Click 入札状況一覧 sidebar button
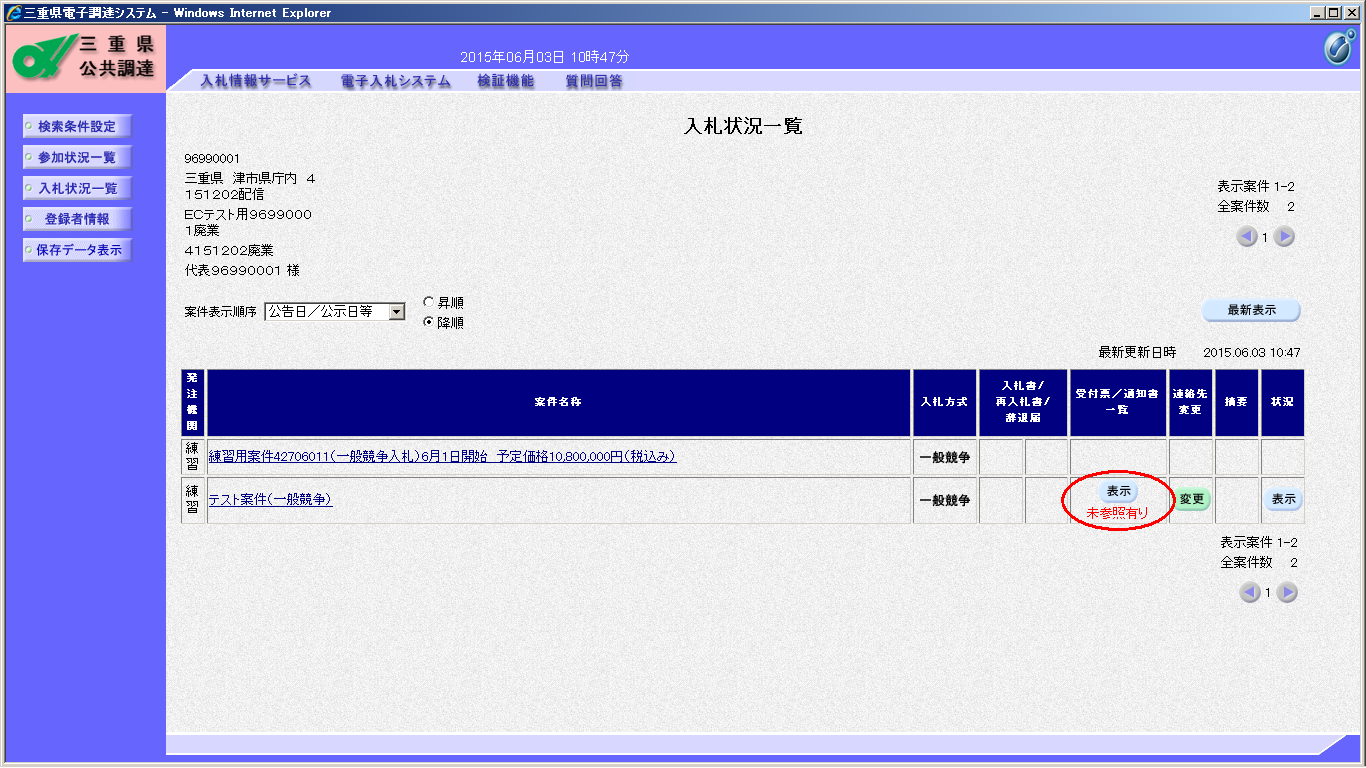1366x768 pixels. pos(77,188)
